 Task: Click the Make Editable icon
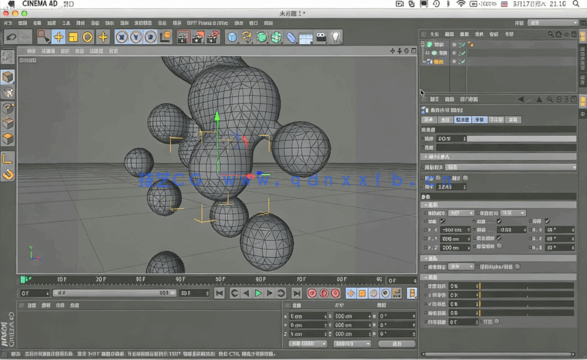point(7,57)
